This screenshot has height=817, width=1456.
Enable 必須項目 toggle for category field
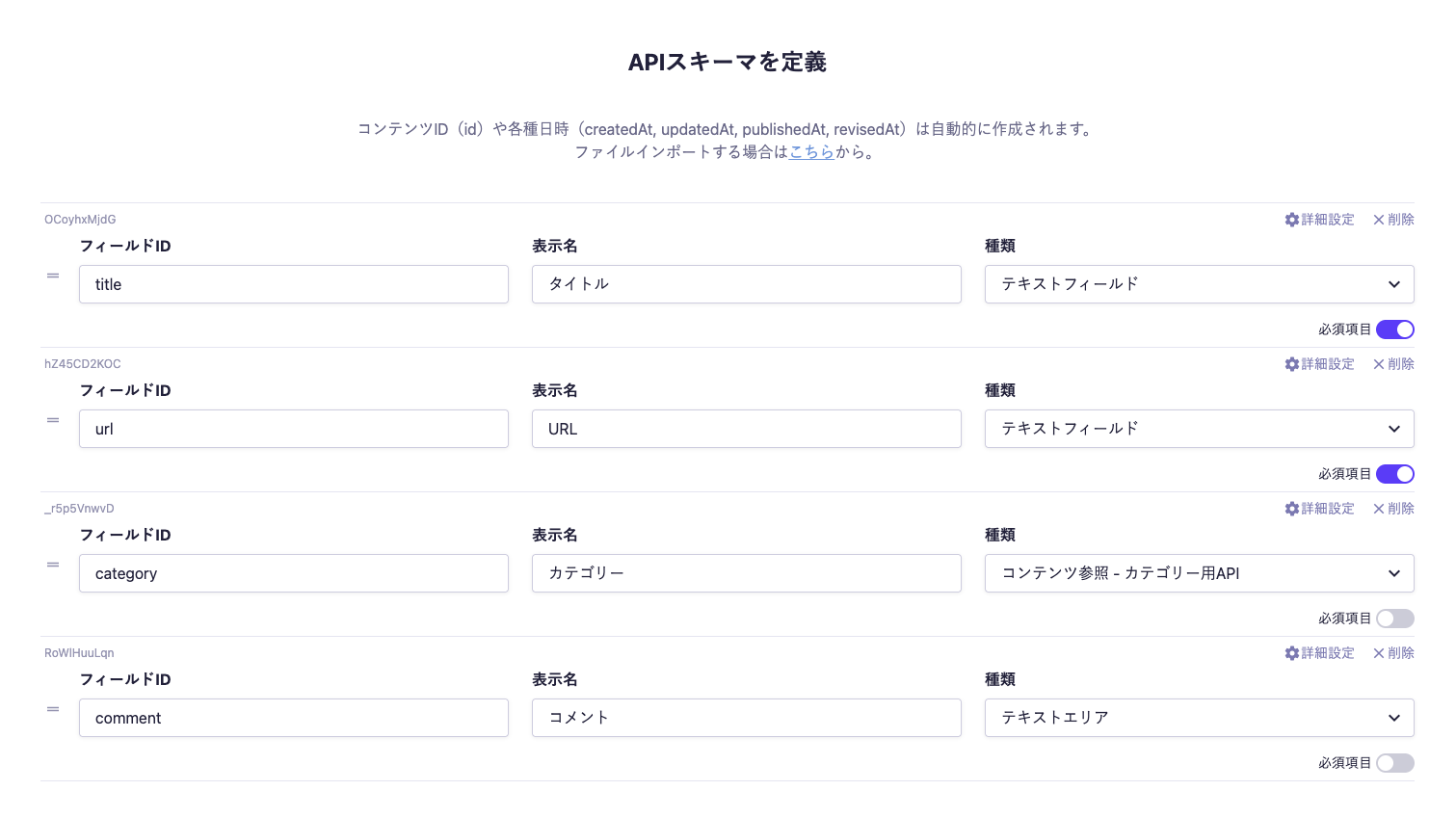click(1394, 619)
